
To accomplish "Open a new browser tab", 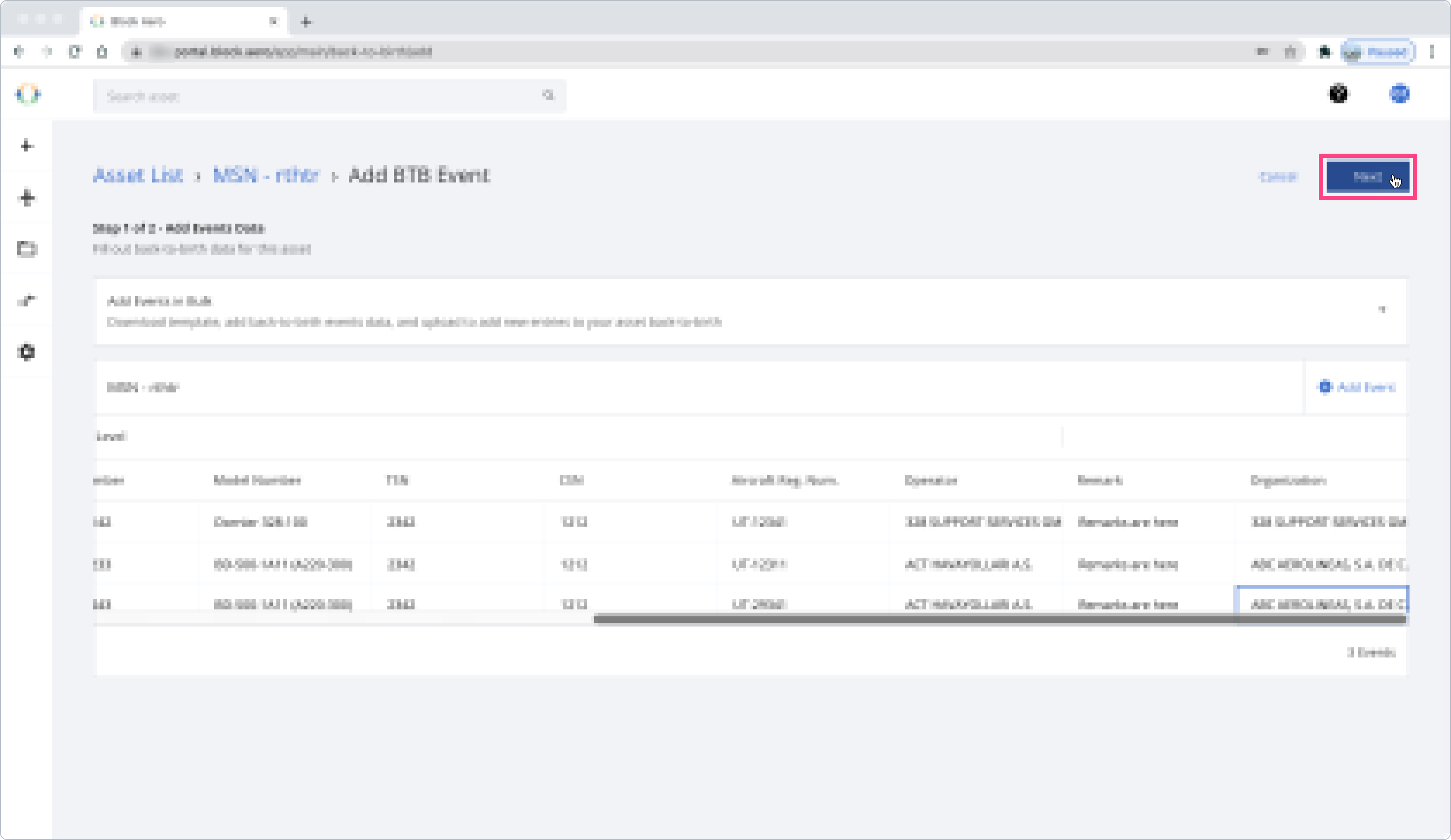I will coord(306,22).
